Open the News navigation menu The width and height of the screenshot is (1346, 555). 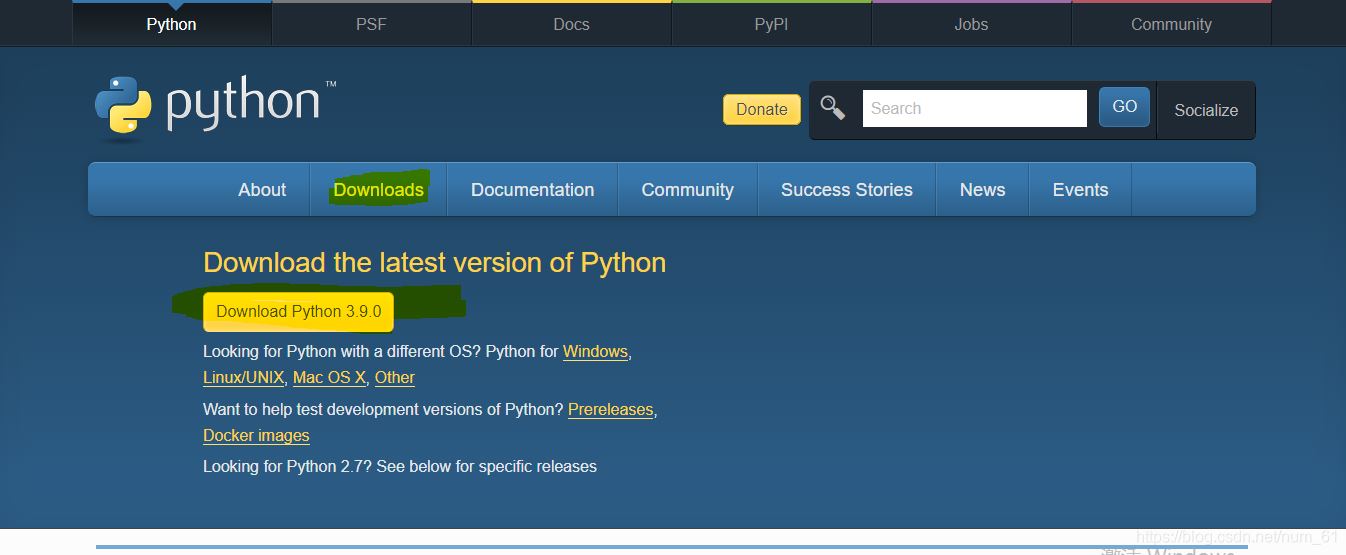(982, 190)
